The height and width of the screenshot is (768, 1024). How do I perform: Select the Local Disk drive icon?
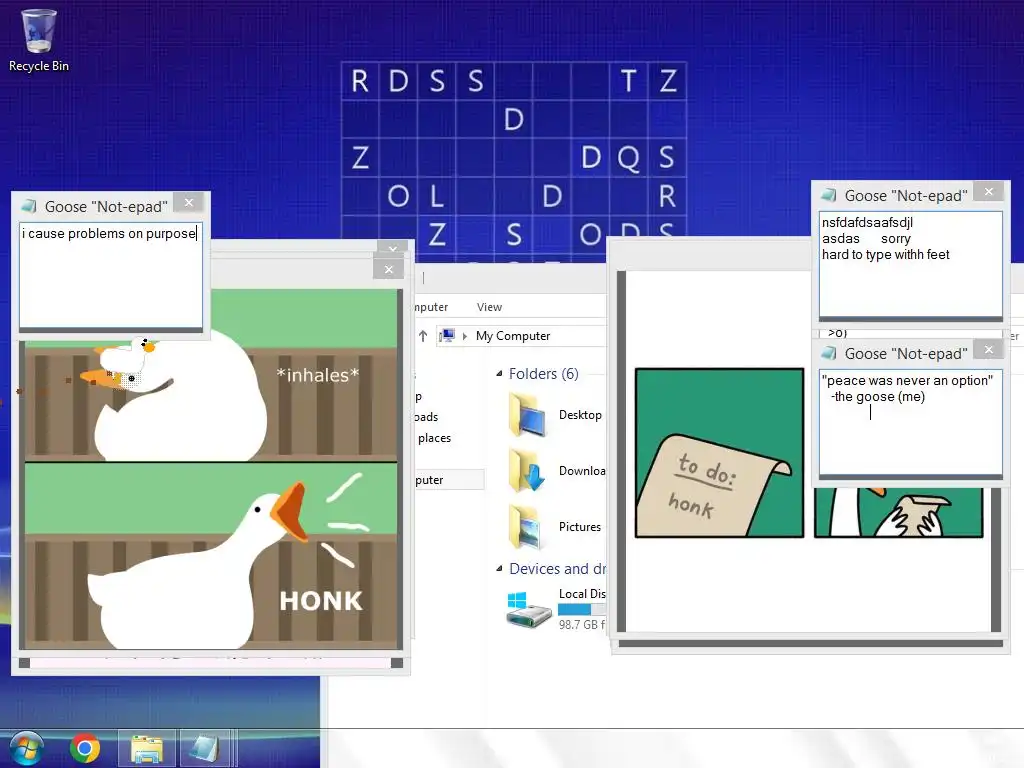pyautogui.click(x=528, y=609)
